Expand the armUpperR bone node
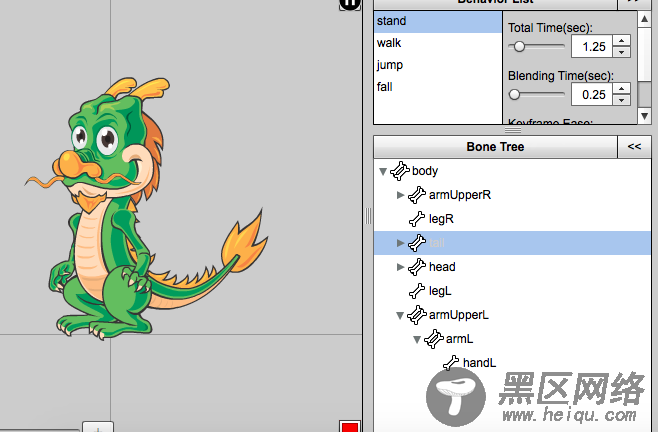The image size is (658, 432). (400, 195)
